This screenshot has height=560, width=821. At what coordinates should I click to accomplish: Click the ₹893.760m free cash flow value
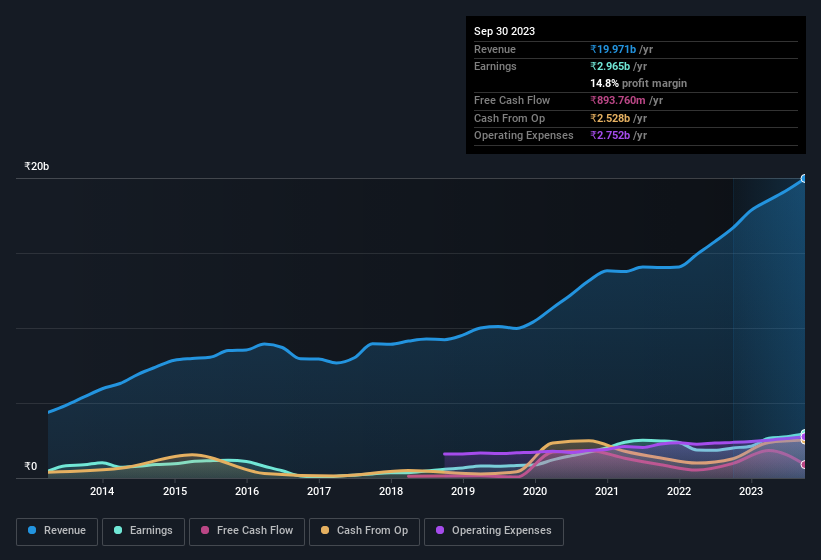618,100
